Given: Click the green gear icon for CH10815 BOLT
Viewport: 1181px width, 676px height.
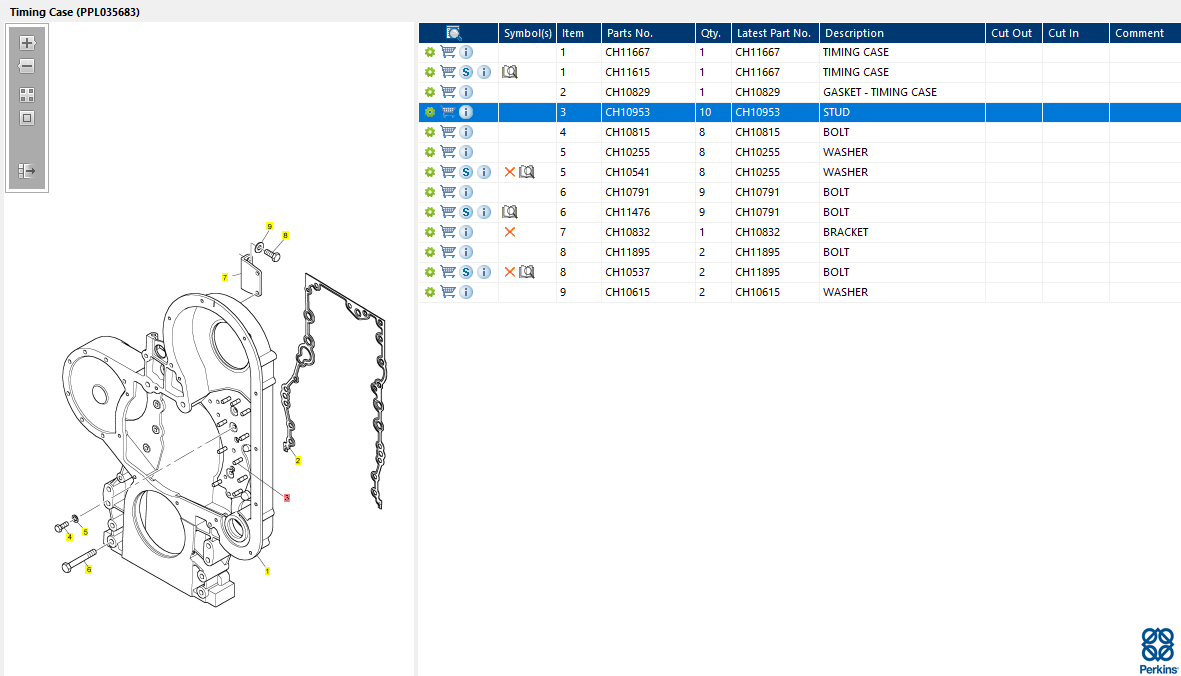Looking at the screenshot, I should 430,132.
